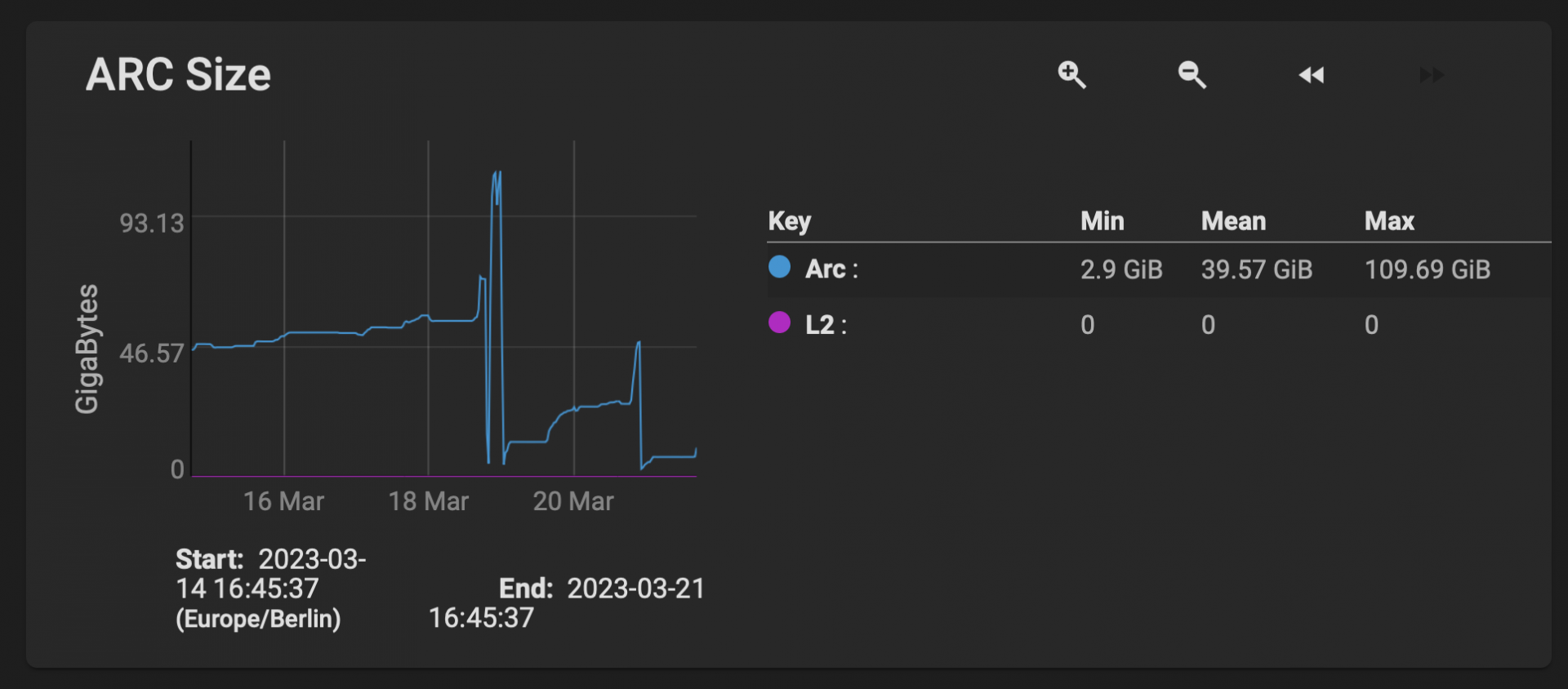1568x689 pixels.
Task: Click the 20 Mar x-axis label
Action: point(572,501)
